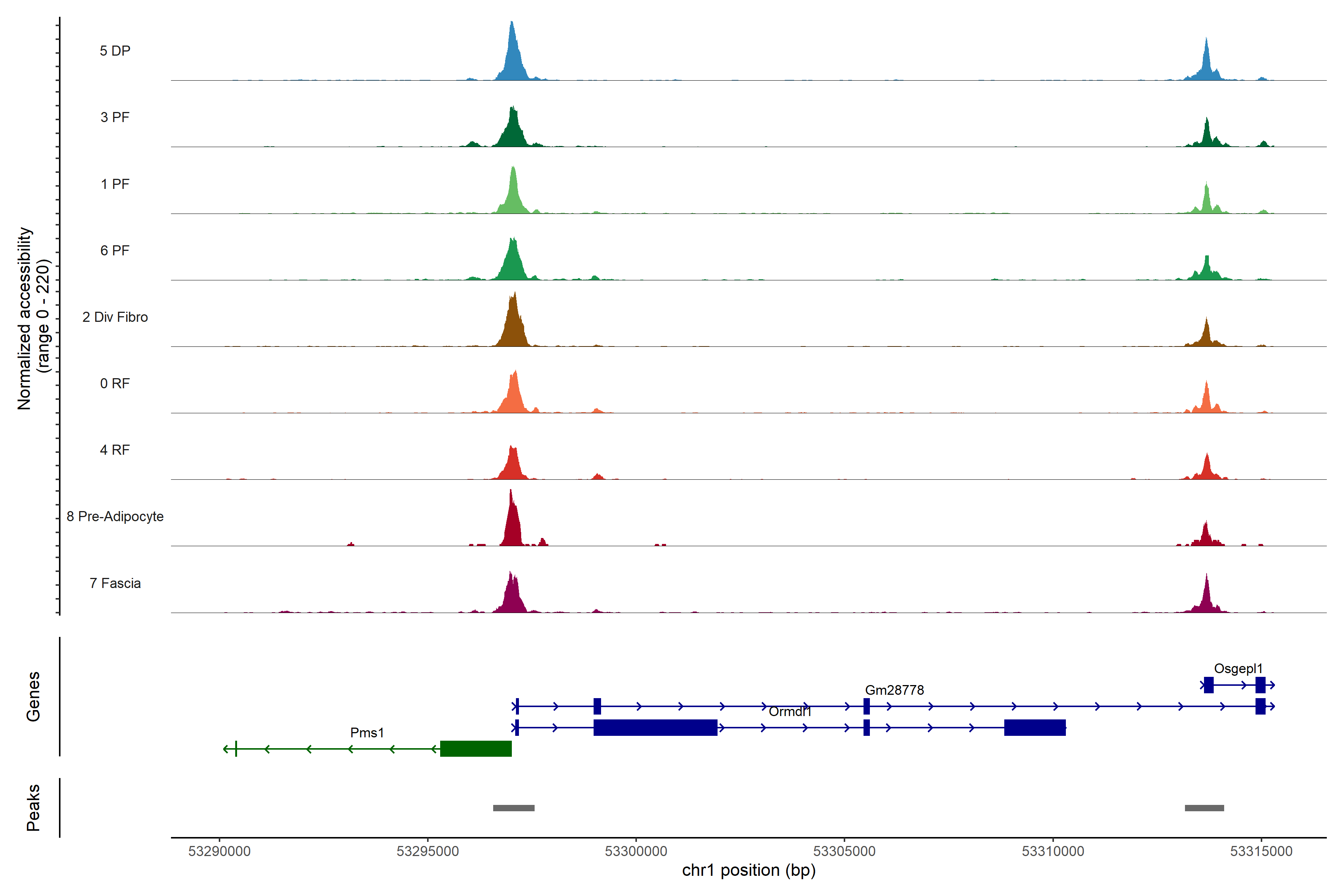Click the Osgepl1 gene label
Screen dimensions: 1344x896
[1238, 668]
